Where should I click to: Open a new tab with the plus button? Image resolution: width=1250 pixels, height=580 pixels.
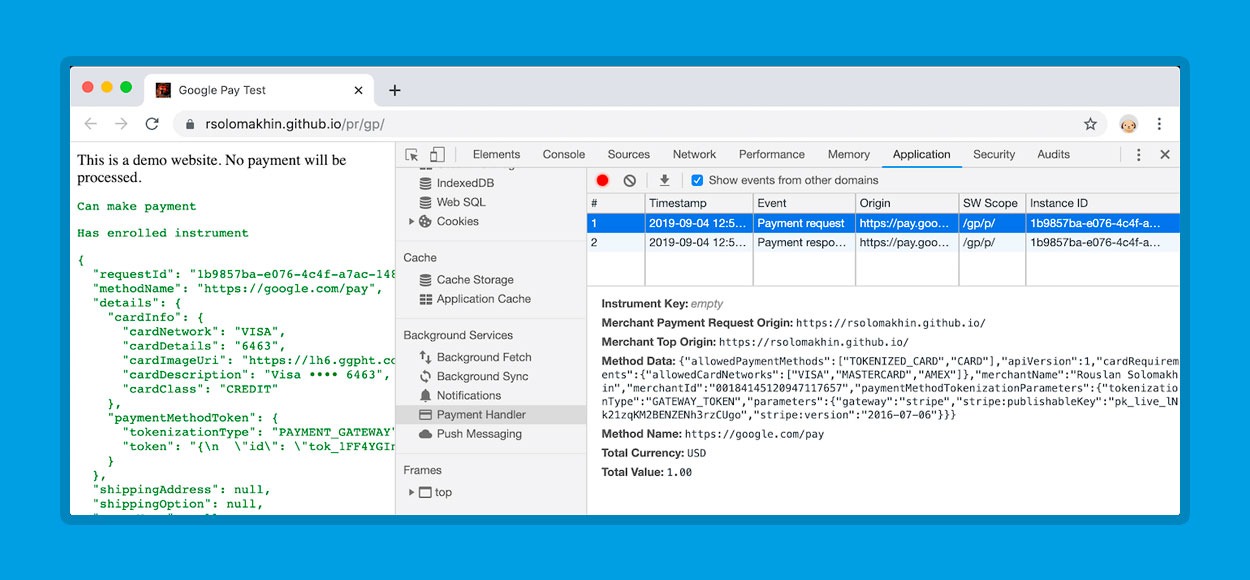point(394,90)
